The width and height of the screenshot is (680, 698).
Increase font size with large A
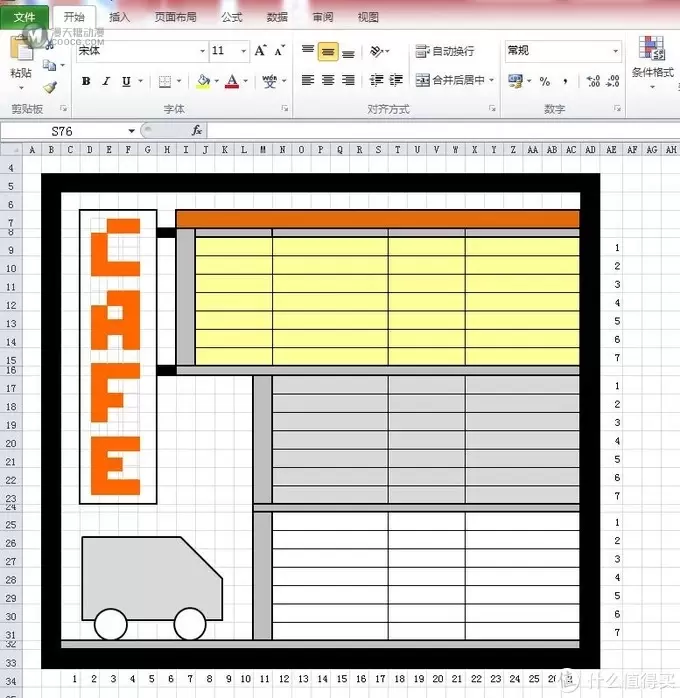pos(261,51)
